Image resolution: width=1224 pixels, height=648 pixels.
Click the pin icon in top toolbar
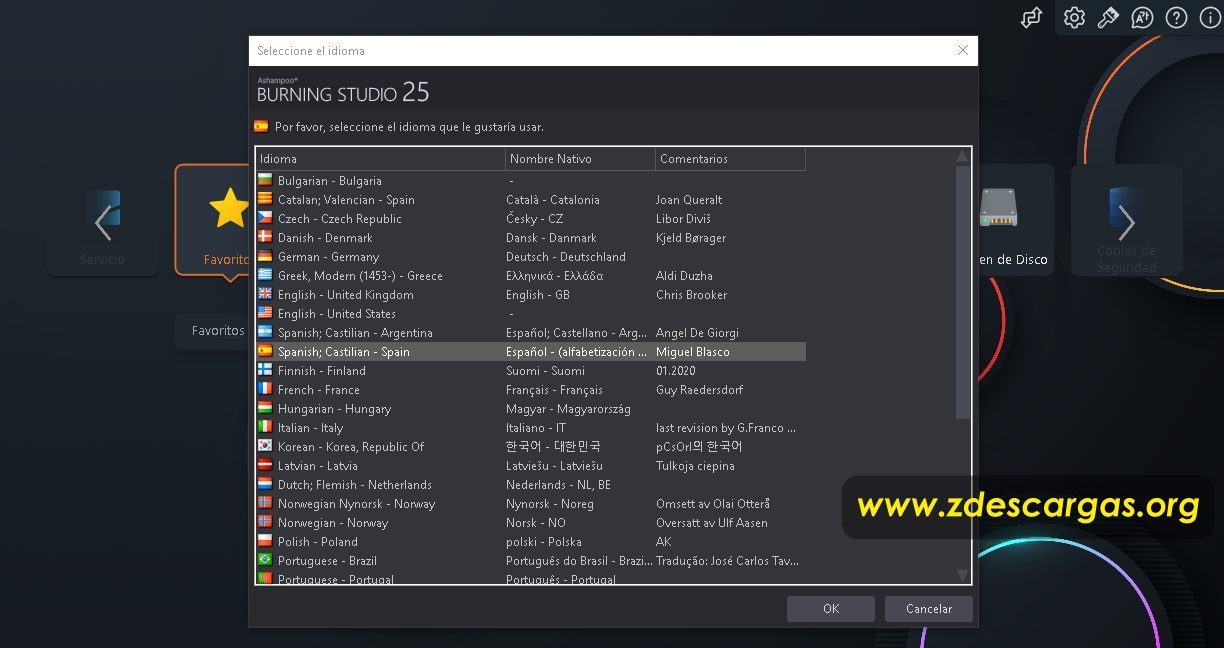click(x=1107, y=18)
